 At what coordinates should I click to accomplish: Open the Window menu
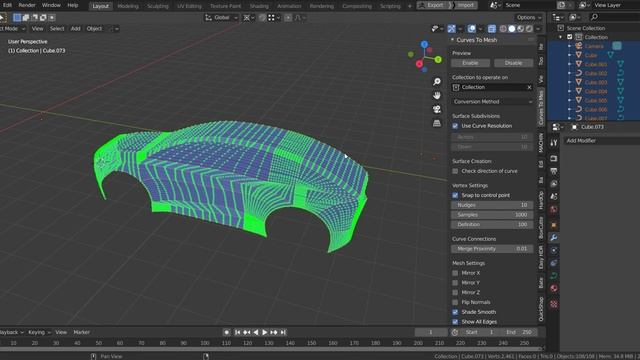(51, 5)
